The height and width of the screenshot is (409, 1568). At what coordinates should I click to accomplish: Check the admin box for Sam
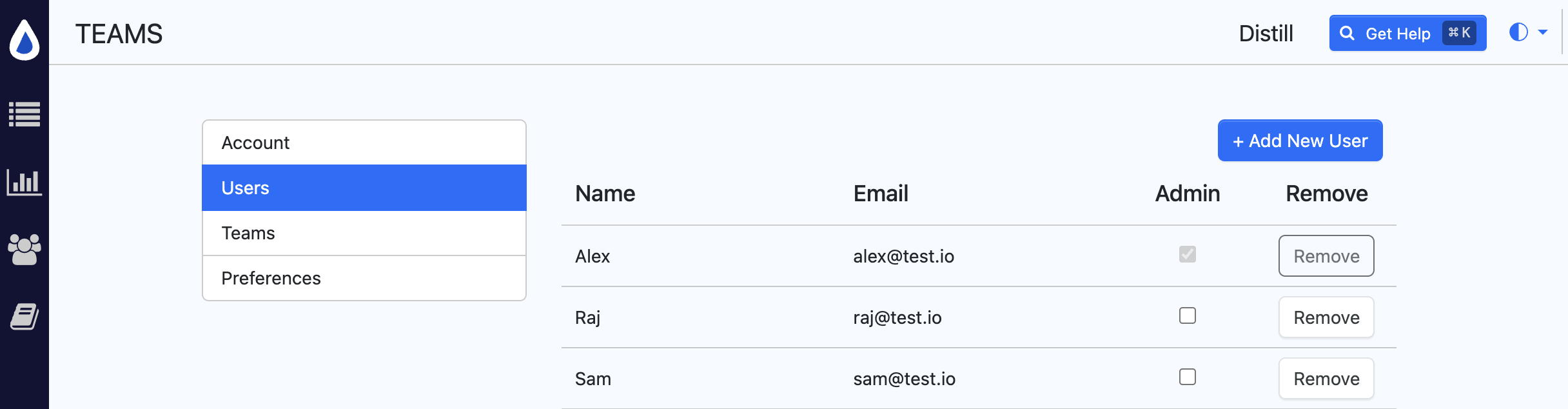tap(1187, 377)
